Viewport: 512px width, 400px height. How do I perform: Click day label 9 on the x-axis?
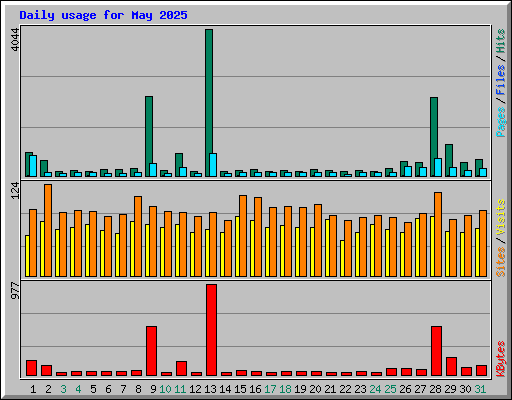tap(153, 389)
